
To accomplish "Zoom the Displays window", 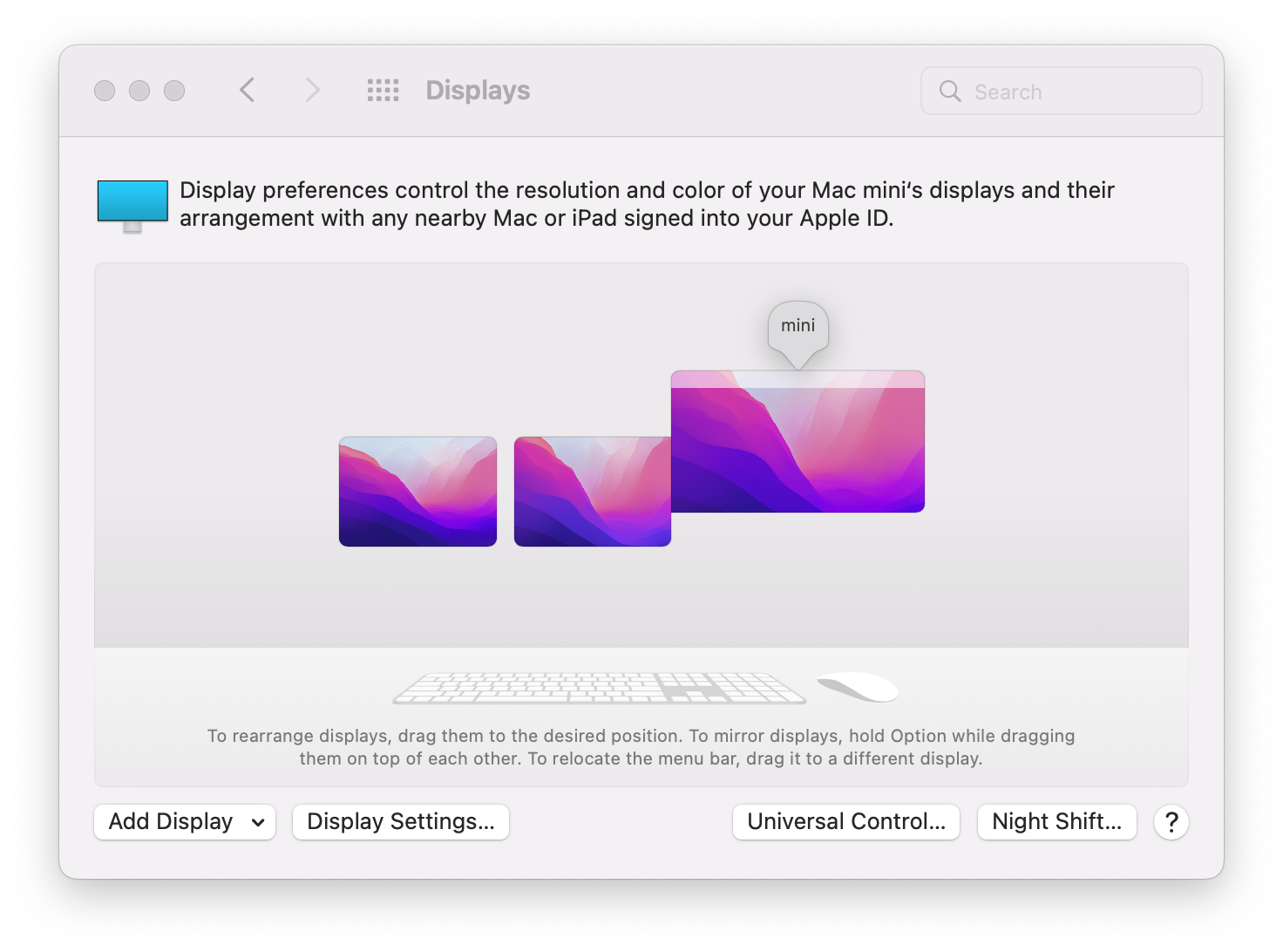I will tap(174, 91).
